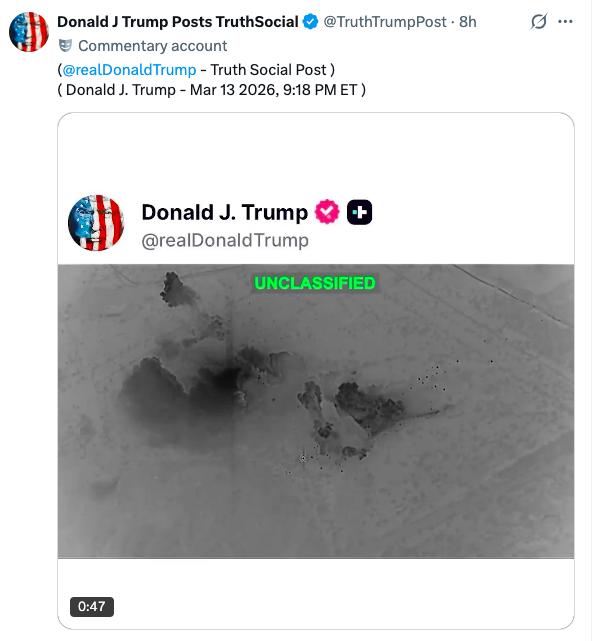Open the 8h timestamp link
This screenshot has height=641, width=611.
coord(467,22)
